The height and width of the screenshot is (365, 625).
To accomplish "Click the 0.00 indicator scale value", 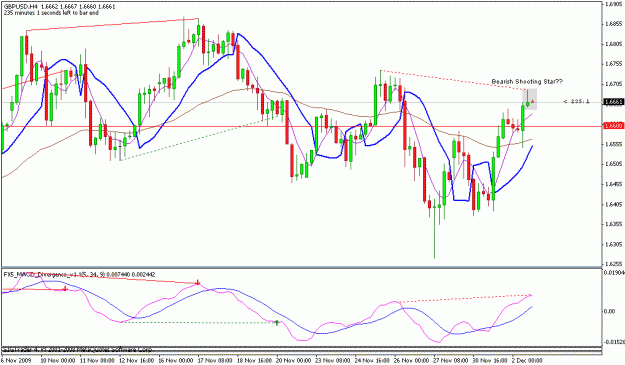I will pos(610,311).
